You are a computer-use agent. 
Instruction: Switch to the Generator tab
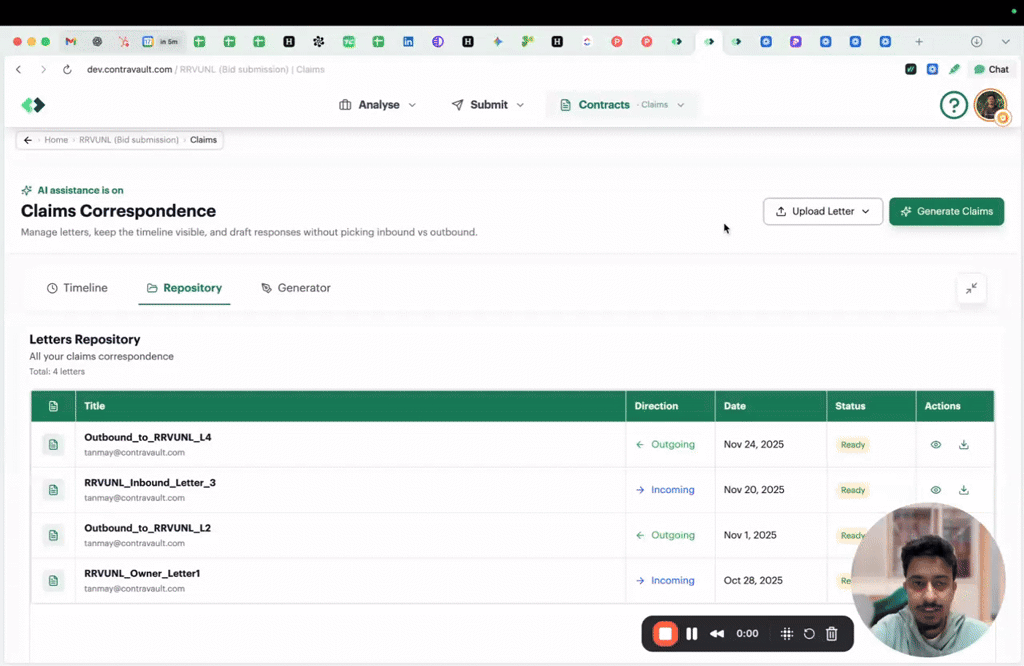click(295, 288)
